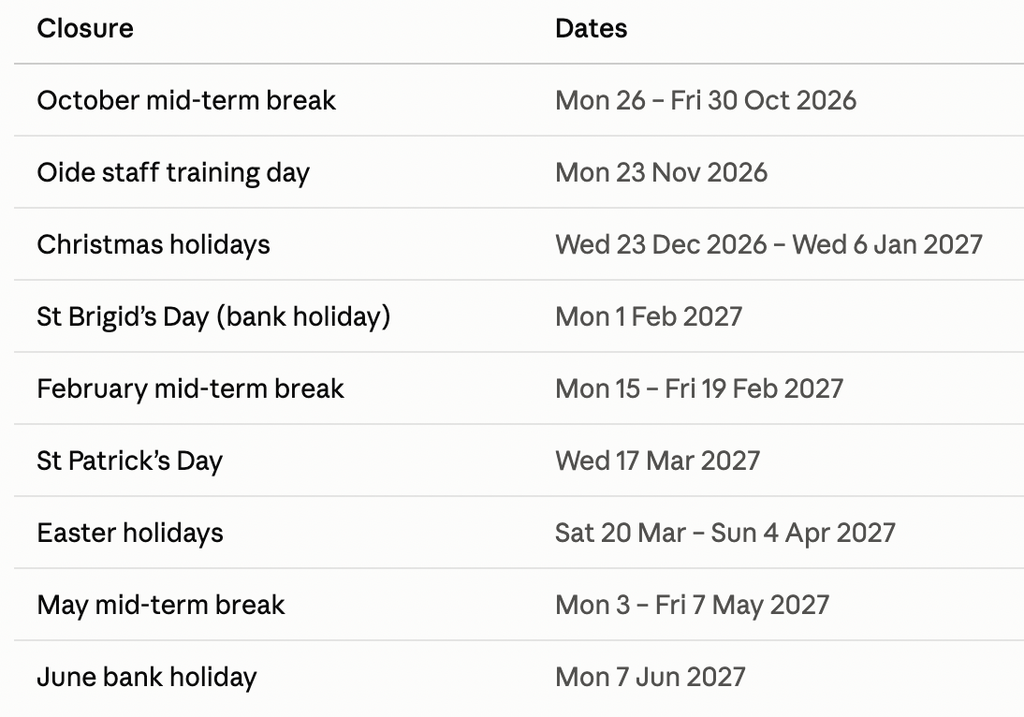Click Mon 15 – Fri 19 Feb 2027 date
Image resolution: width=1024 pixels, height=717 pixels.
click(x=699, y=389)
